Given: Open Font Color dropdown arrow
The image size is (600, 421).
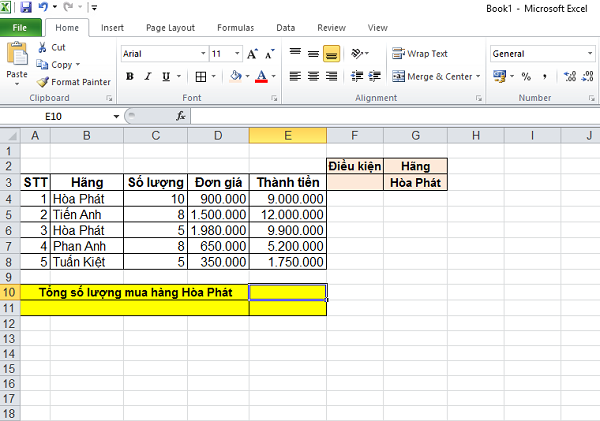Looking at the screenshot, I should (x=274, y=77).
